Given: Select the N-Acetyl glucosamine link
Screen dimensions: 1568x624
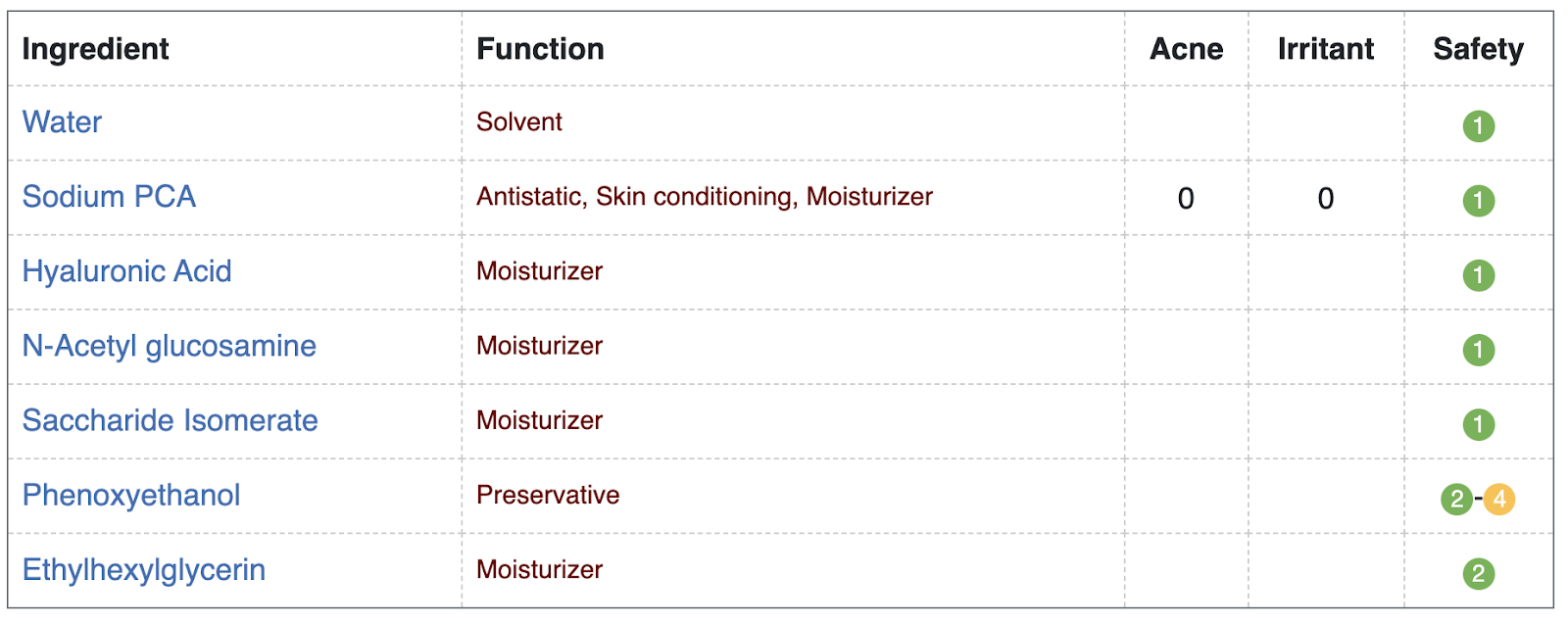Looking at the screenshot, I should [x=169, y=346].
